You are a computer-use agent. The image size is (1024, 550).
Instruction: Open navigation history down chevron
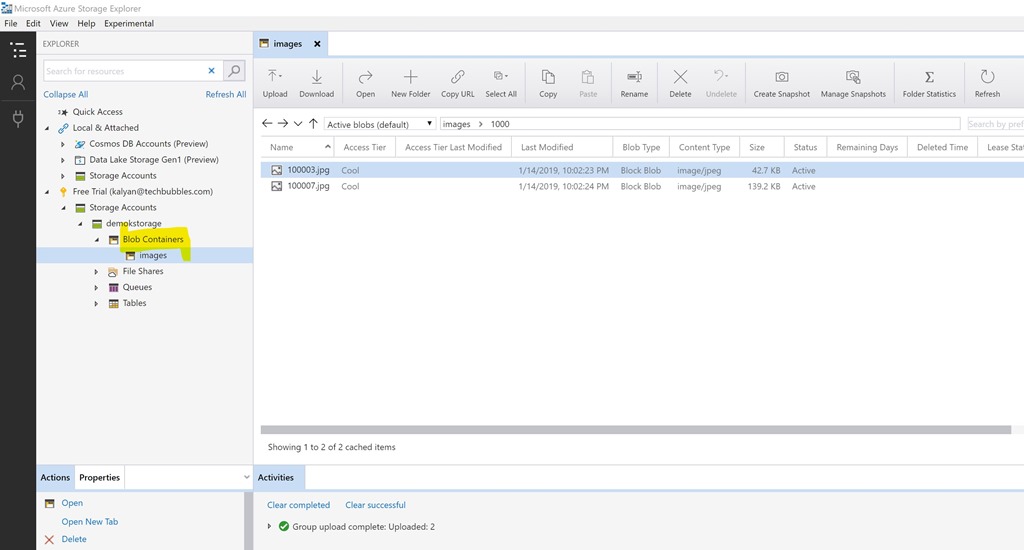tap(298, 124)
